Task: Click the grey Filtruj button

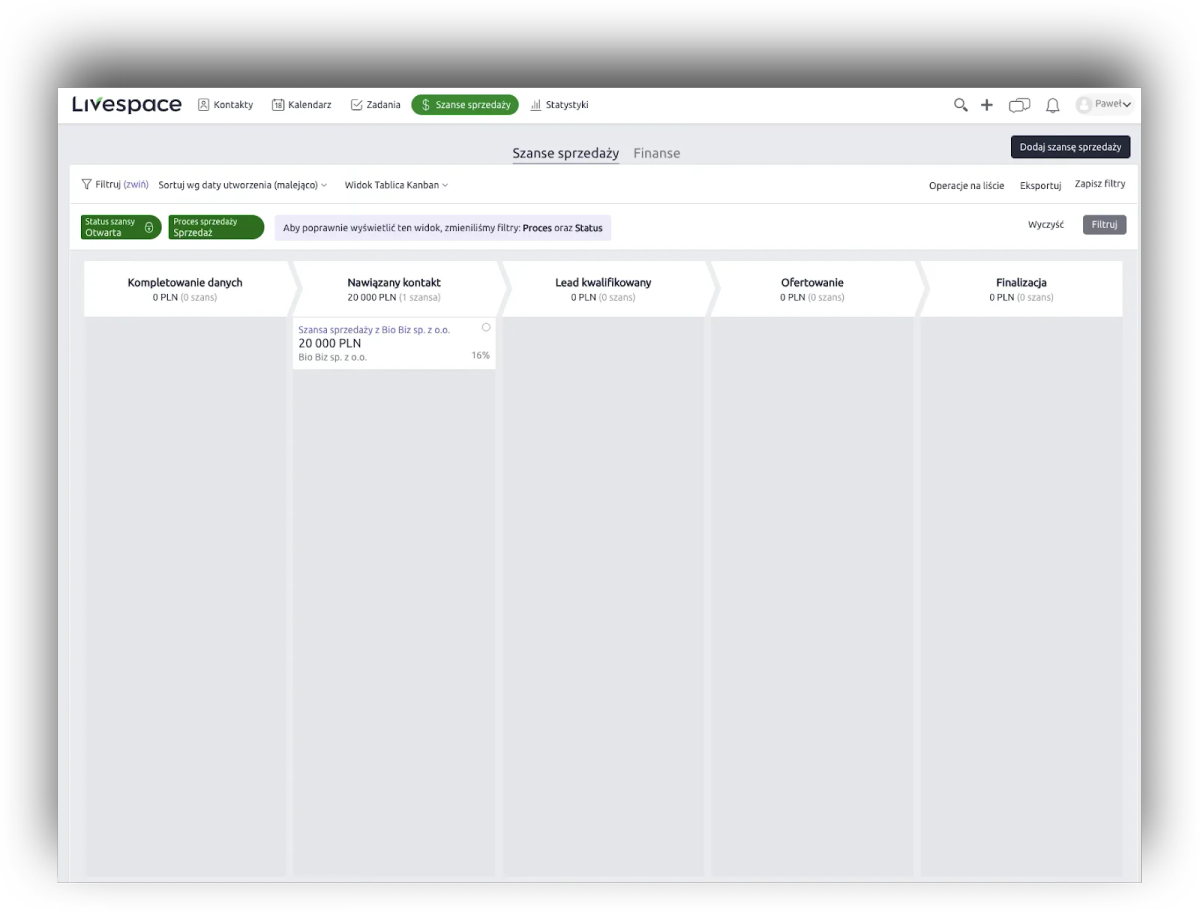Action: tap(1104, 225)
